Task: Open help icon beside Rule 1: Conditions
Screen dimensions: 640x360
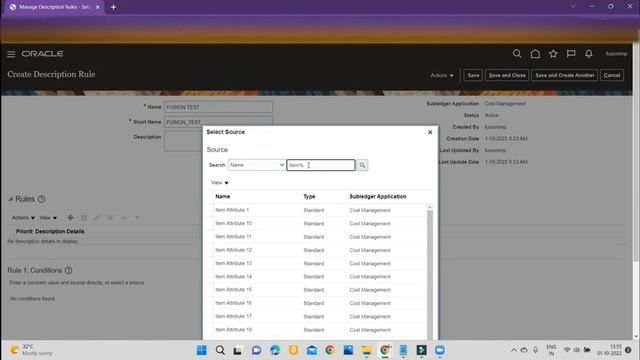Action: (x=69, y=270)
